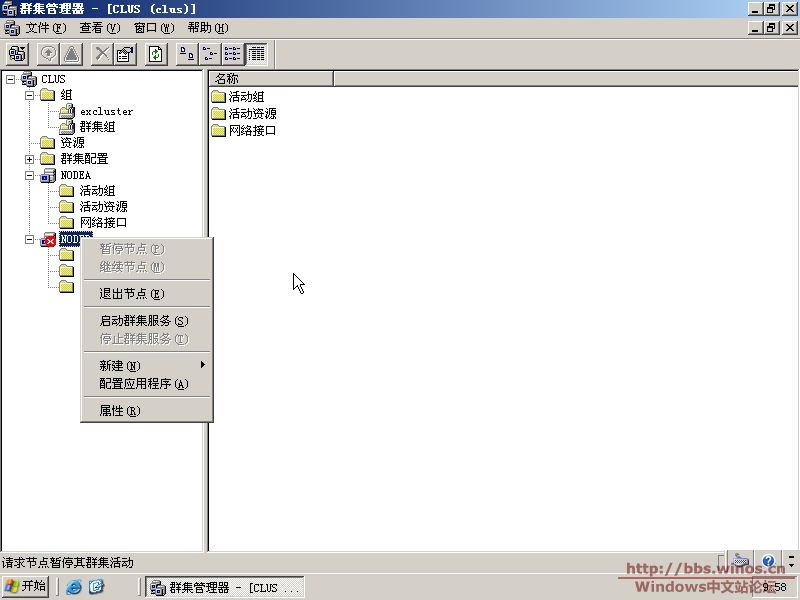
Task: Select the excluster group icon in tree
Action: [x=67, y=111]
